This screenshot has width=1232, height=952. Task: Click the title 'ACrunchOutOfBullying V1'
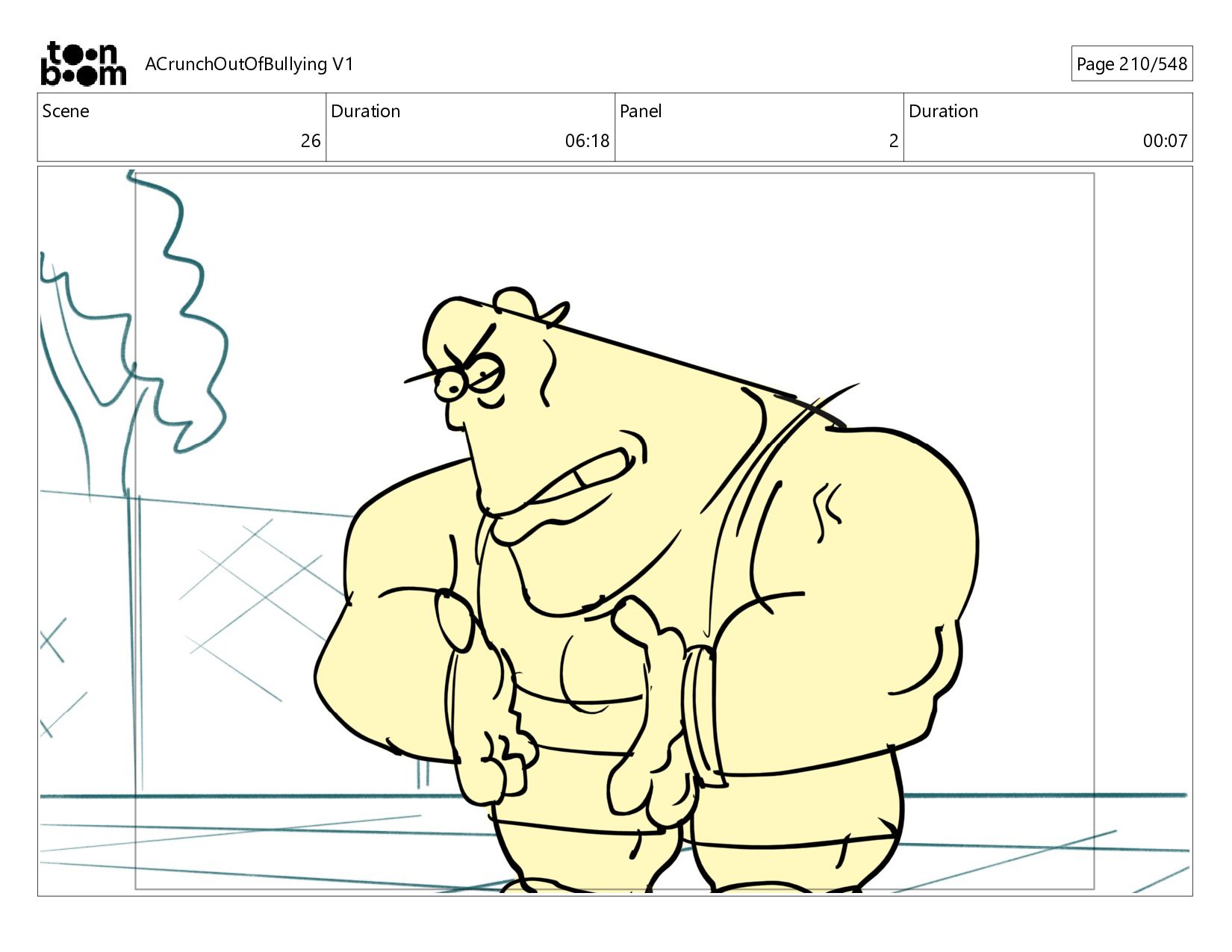249,64
